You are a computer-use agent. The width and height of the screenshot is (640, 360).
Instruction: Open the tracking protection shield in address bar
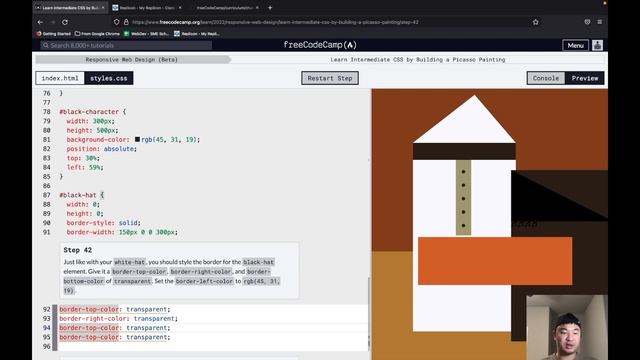point(117,22)
